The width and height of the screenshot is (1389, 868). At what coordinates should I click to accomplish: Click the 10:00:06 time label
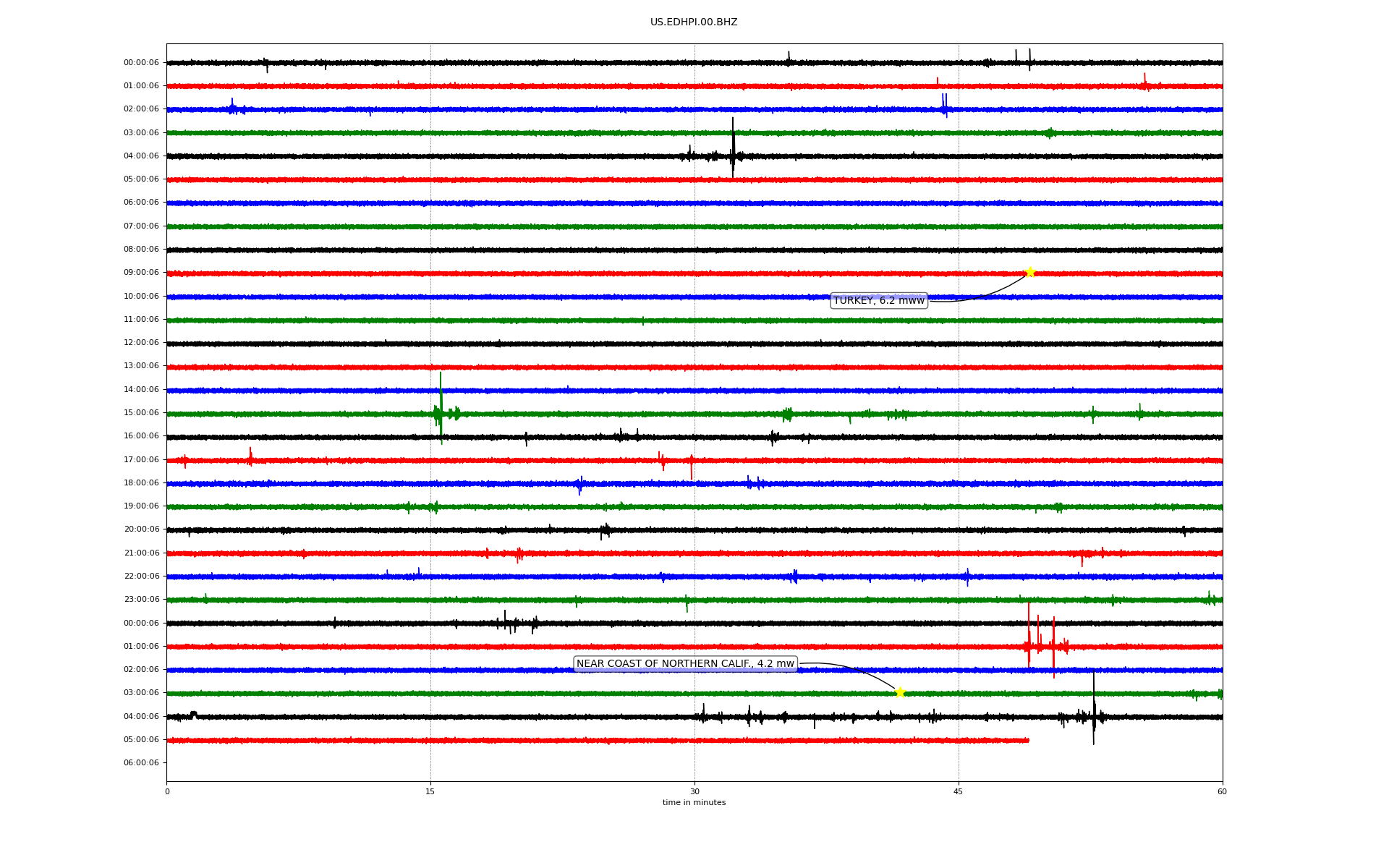point(141,296)
